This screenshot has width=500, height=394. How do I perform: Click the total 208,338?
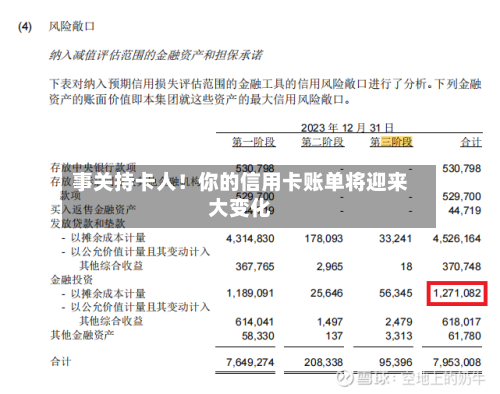(323, 362)
